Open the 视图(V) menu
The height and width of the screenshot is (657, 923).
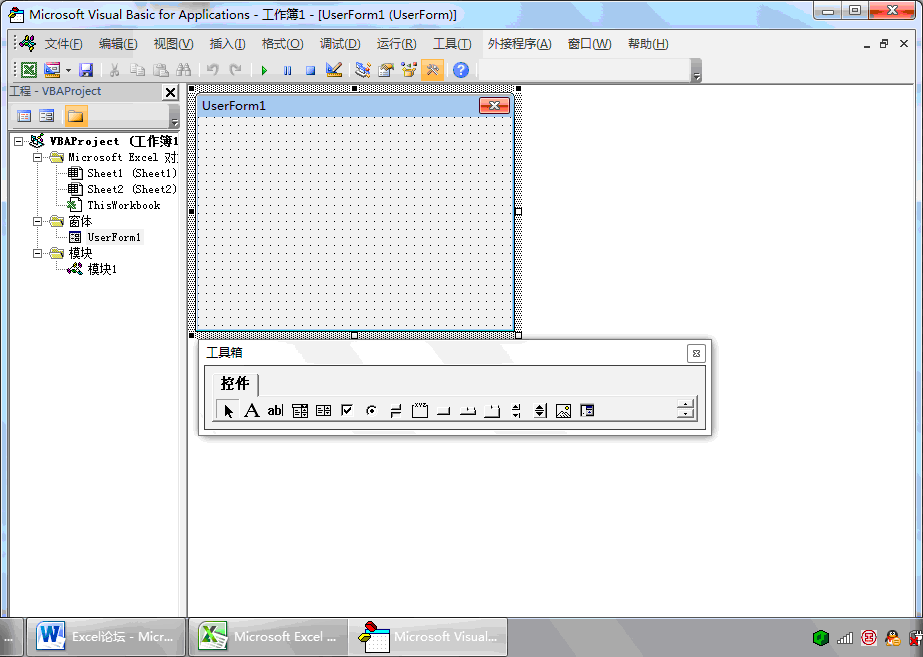(x=174, y=44)
